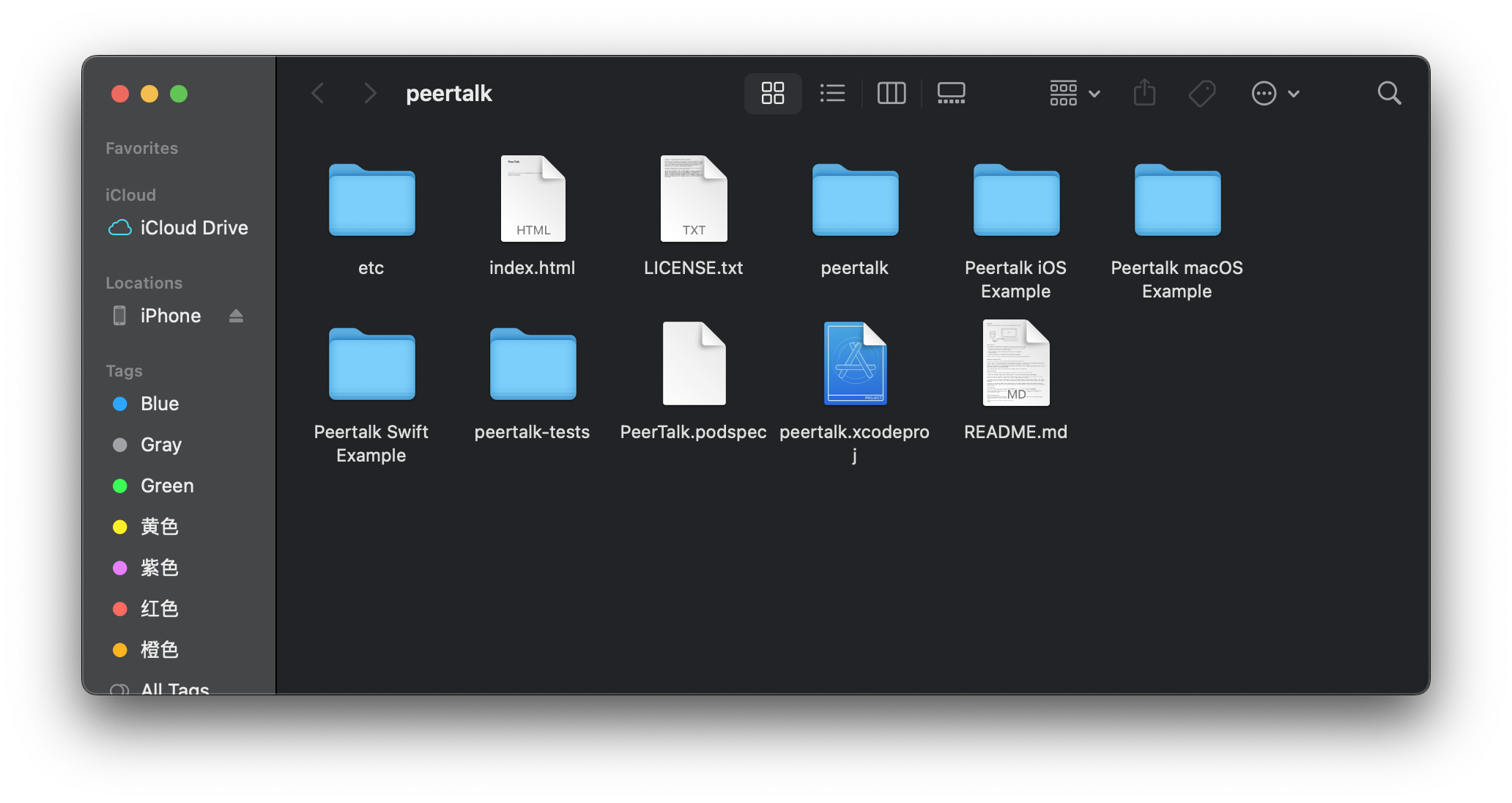Select the LICENSE.txt file icon
This screenshot has width=1512, height=803.
(x=694, y=199)
